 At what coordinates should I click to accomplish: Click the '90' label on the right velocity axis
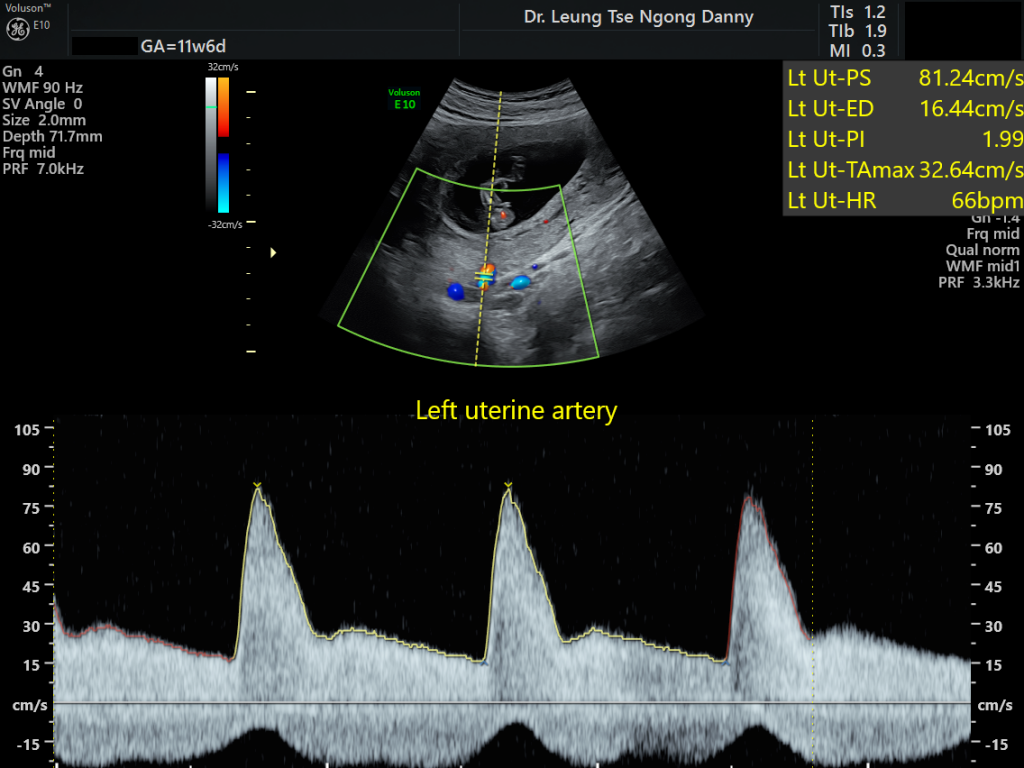tap(993, 470)
